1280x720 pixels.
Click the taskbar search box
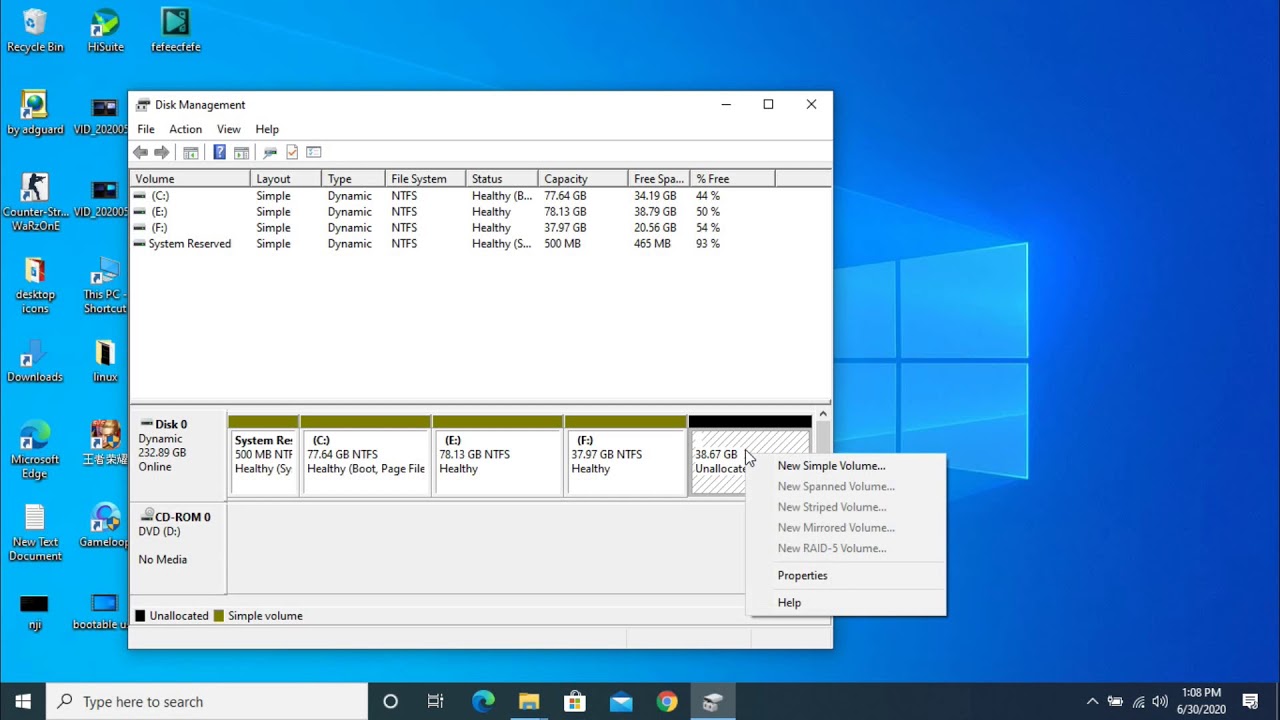click(207, 701)
